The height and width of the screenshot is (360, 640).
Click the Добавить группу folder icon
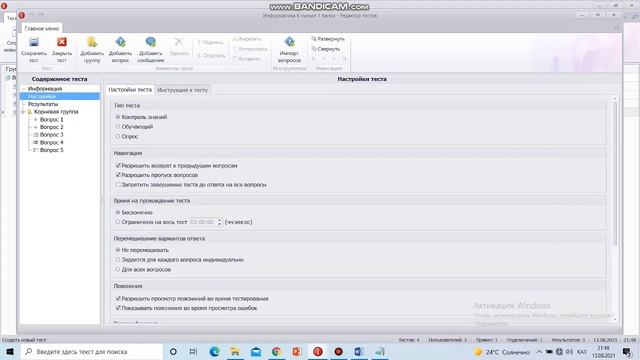pos(92,42)
